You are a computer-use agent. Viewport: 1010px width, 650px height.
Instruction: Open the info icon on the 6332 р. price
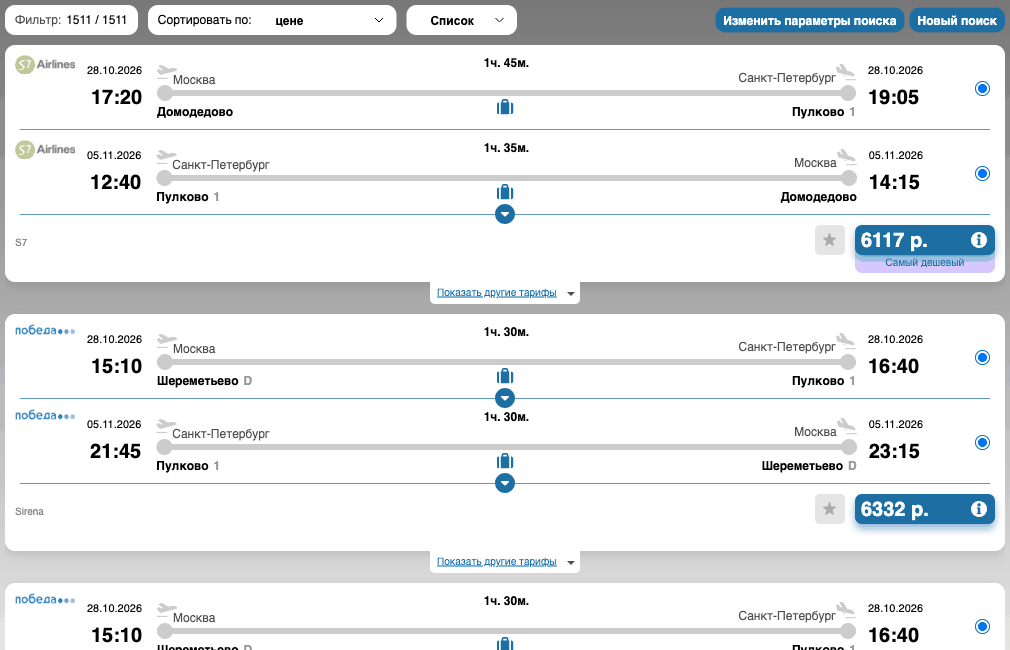(978, 510)
